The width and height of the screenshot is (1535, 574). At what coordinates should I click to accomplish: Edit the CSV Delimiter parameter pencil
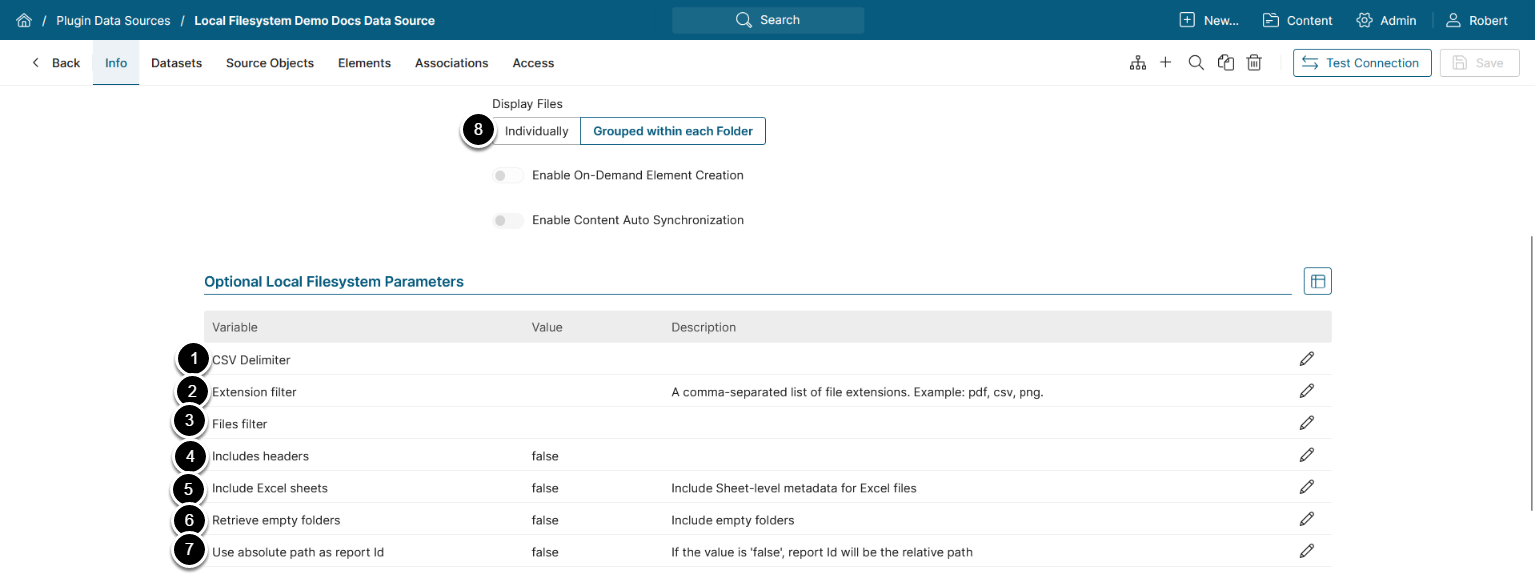pyautogui.click(x=1306, y=359)
